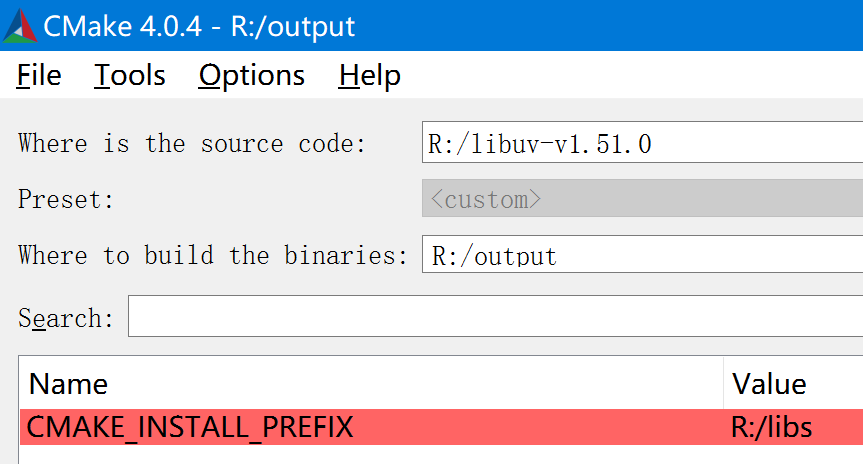Select the CMAKE_INSTALL_PREFIX entry
This screenshot has height=464, width=863.
(190, 428)
